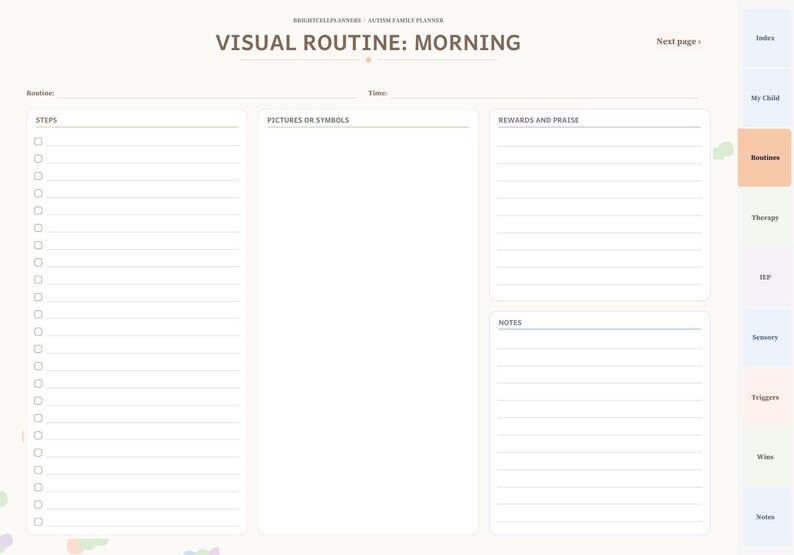Click the Time entry field

544,93
